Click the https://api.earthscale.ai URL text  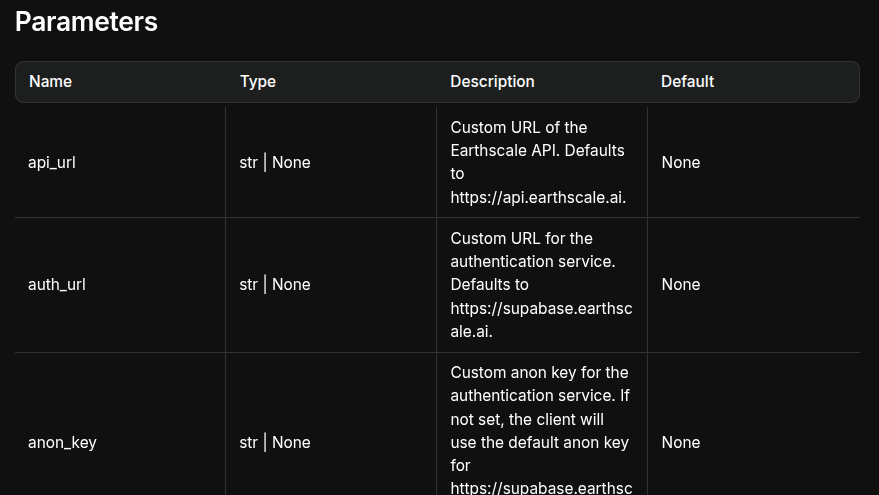pyautogui.click(x=537, y=197)
